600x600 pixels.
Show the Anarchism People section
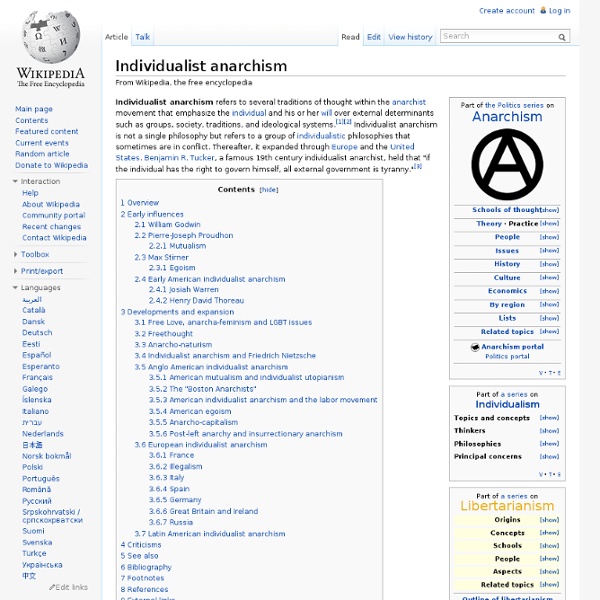tap(549, 237)
